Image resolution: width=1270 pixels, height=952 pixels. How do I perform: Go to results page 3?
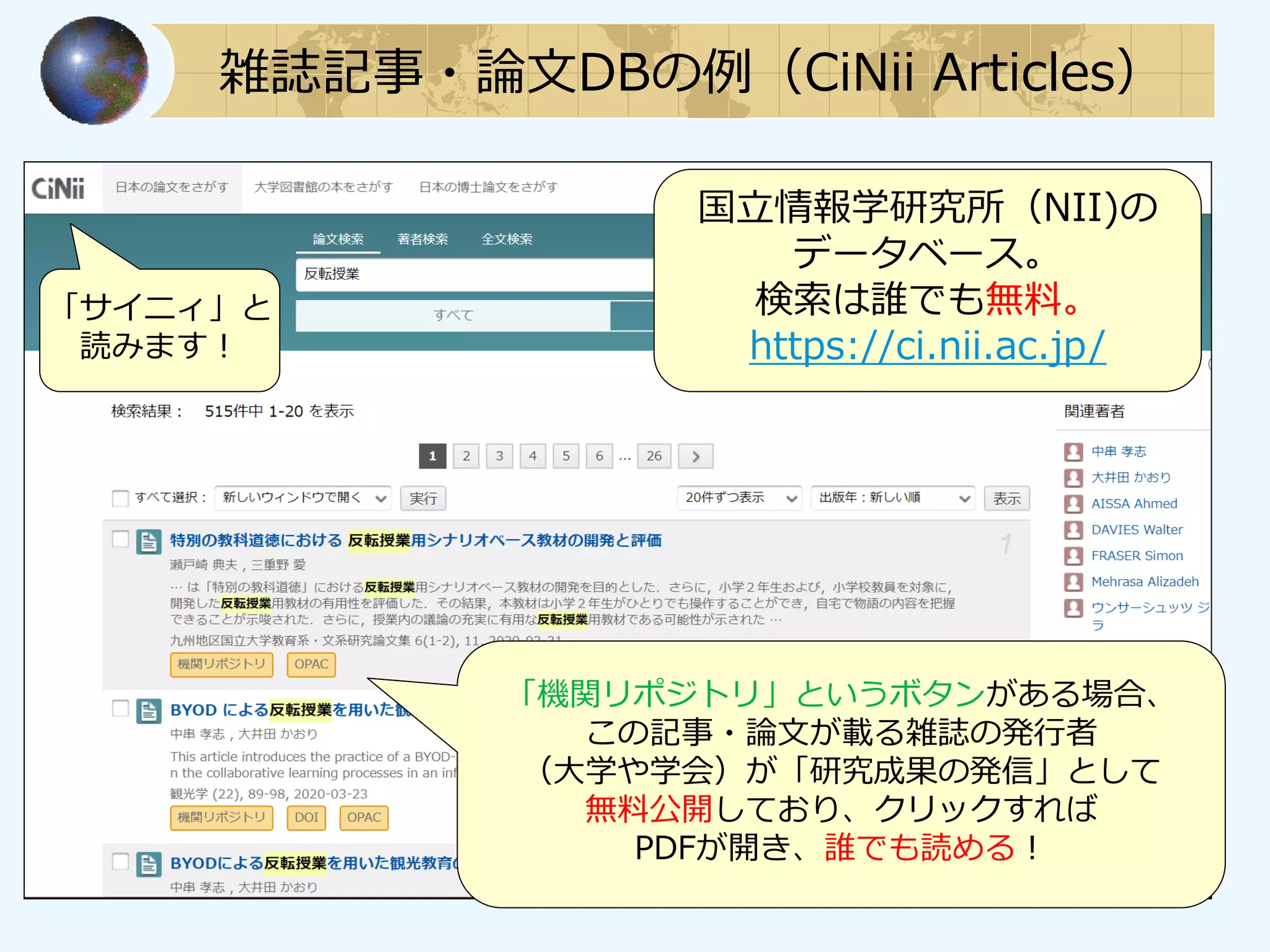click(x=499, y=457)
